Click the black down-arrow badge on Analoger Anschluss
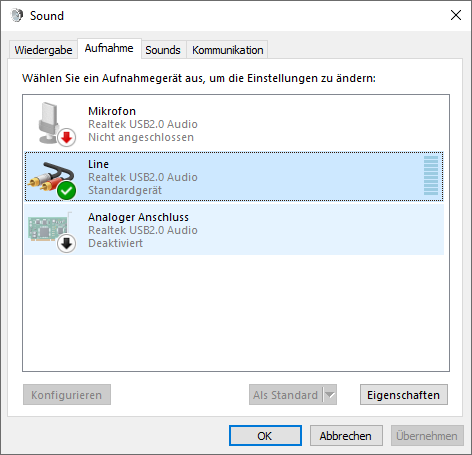The width and height of the screenshot is (472, 455). pos(67,244)
